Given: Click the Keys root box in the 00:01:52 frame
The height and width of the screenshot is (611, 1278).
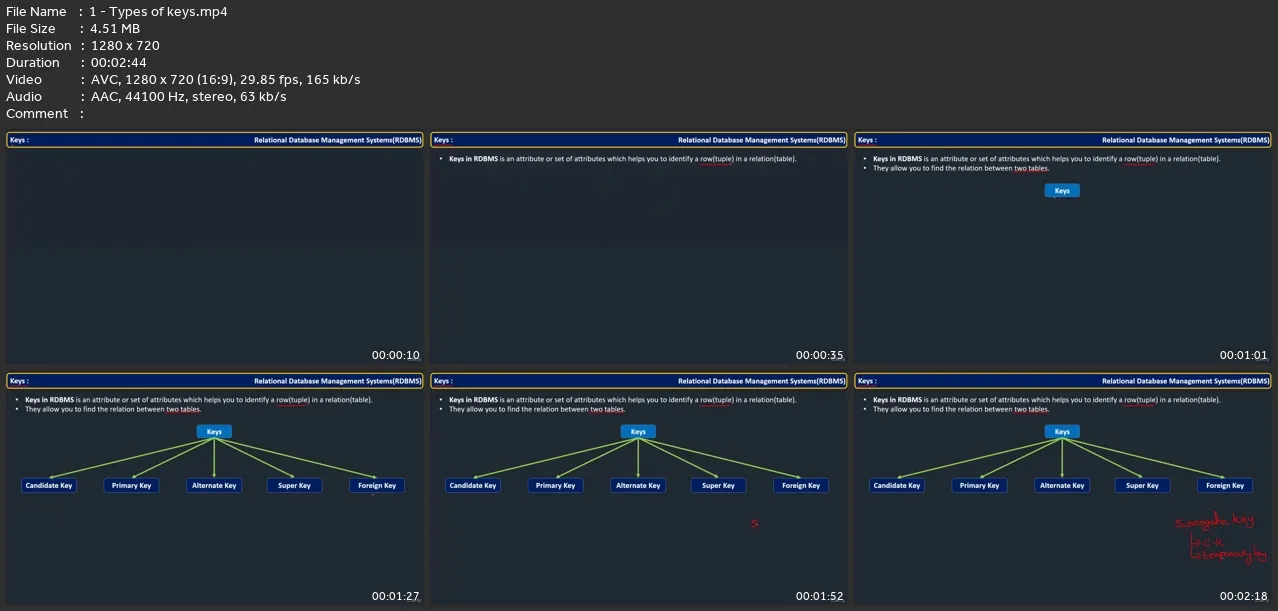Looking at the screenshot, I should [x=638, y=431].
